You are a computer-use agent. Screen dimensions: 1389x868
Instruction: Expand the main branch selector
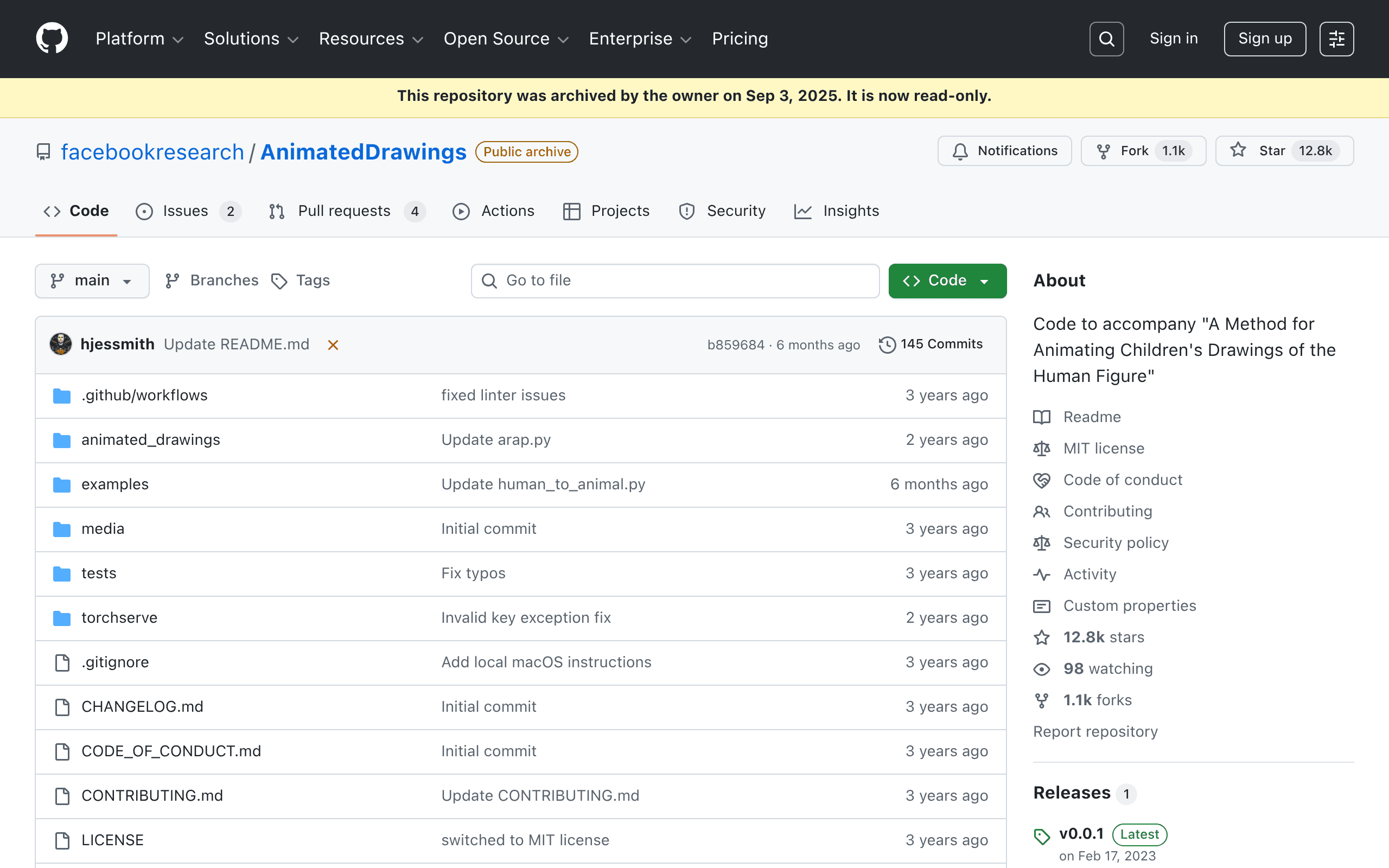92,280
